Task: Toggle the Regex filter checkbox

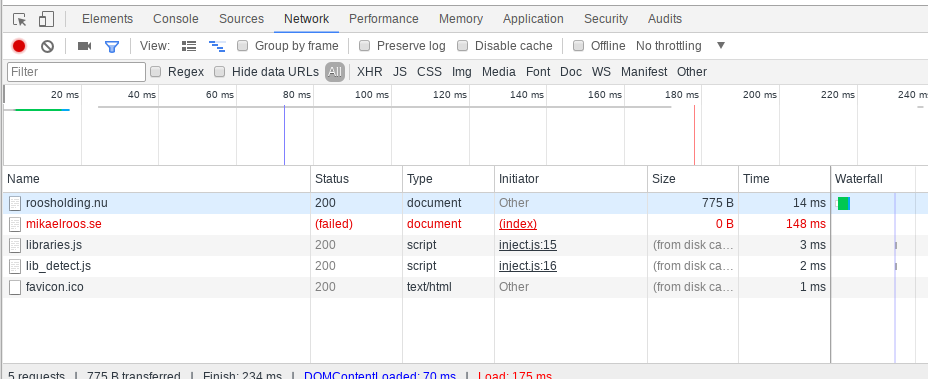Action: [x=156, y=72]
